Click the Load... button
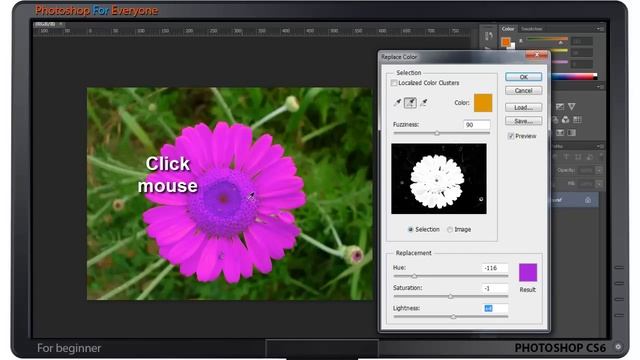Image resolution: width=640 pixels, height=360 pixels. [524, 107]
